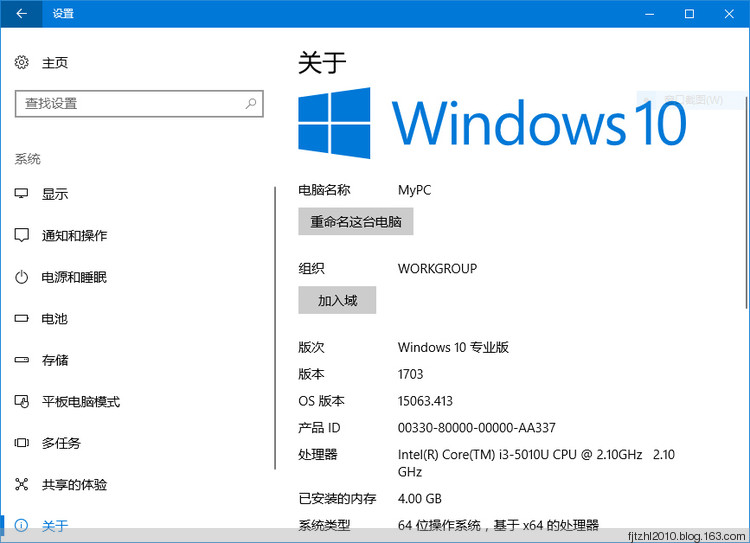
Task: Click the back arrow in title bar
Action: pyautogui.click(x=22, y=14)
